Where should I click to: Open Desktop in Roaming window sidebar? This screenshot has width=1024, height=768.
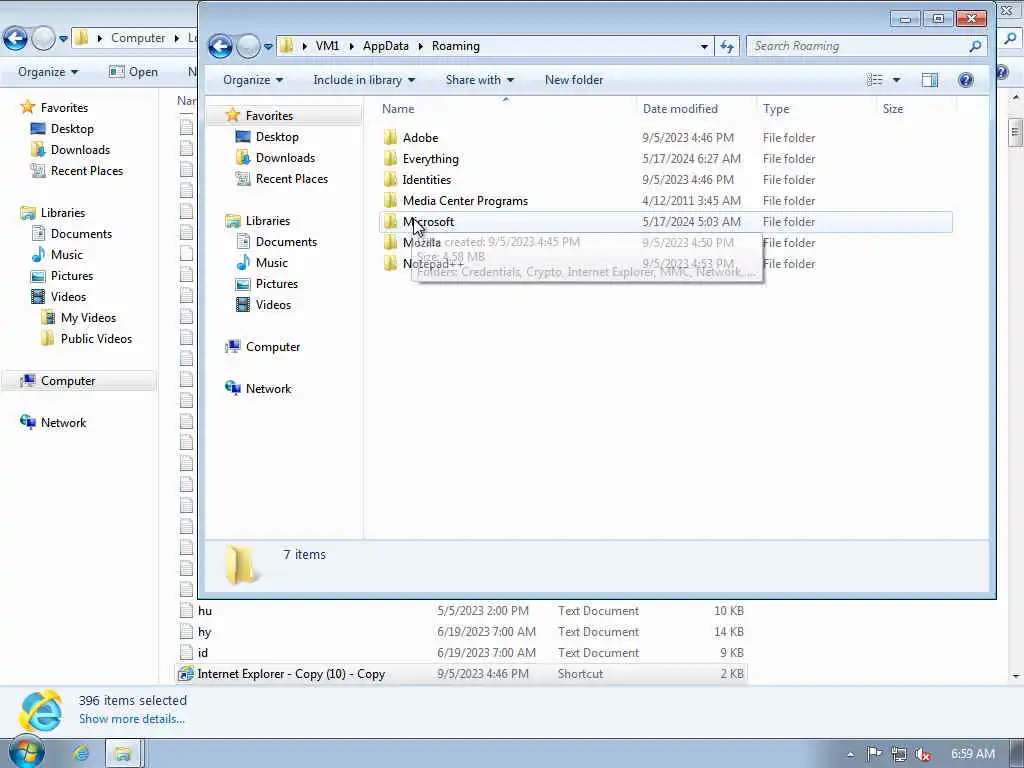point(277,136)
